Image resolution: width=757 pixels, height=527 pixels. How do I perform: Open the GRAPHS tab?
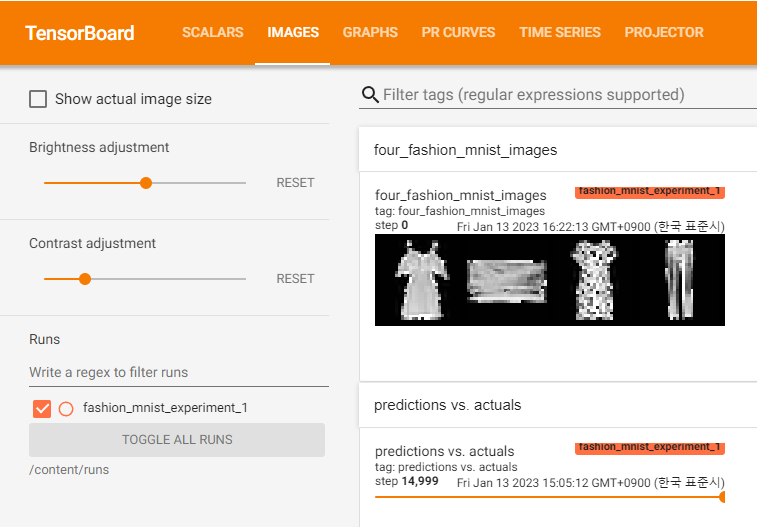click(x=370, y=32)
